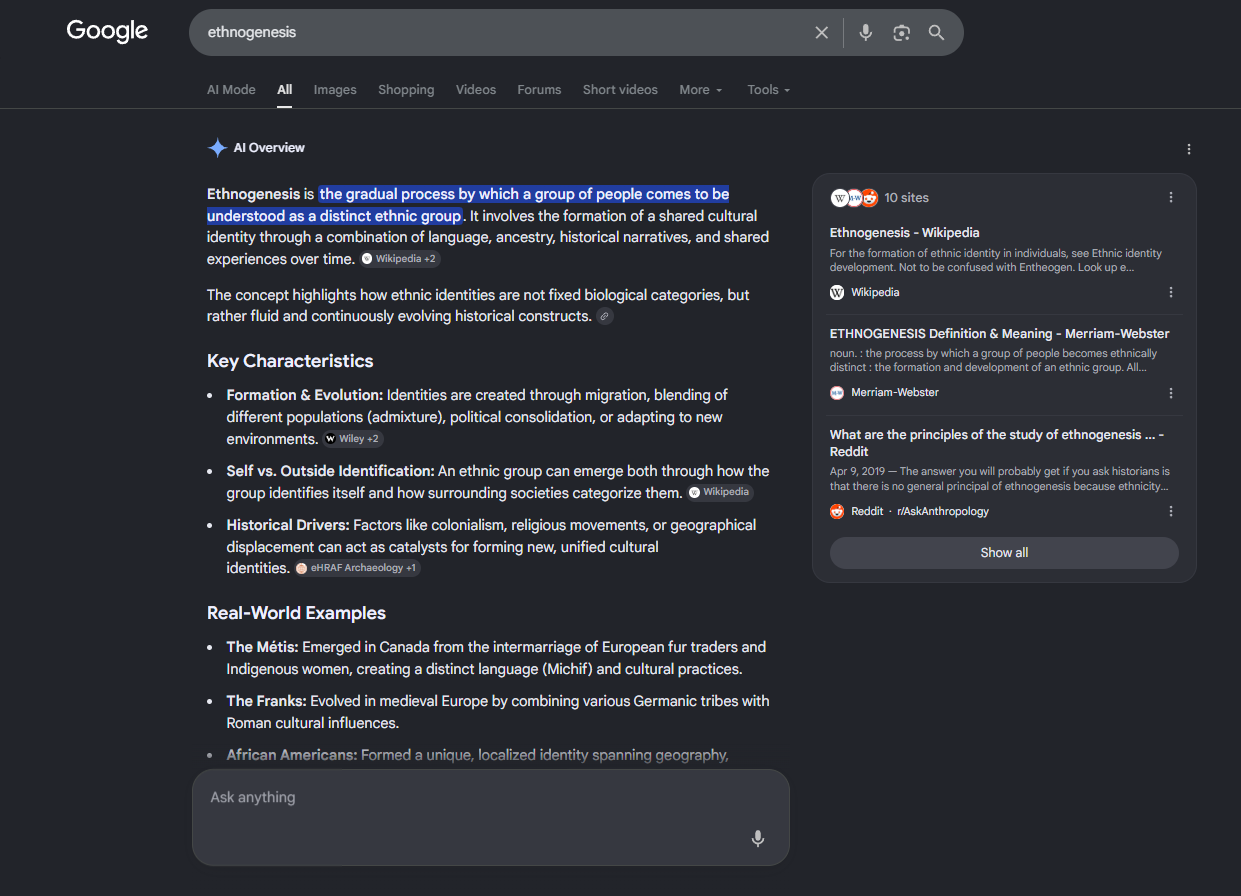Clear the search box with the X icon
Screen dimensions: 1241x896
[822, 33]
